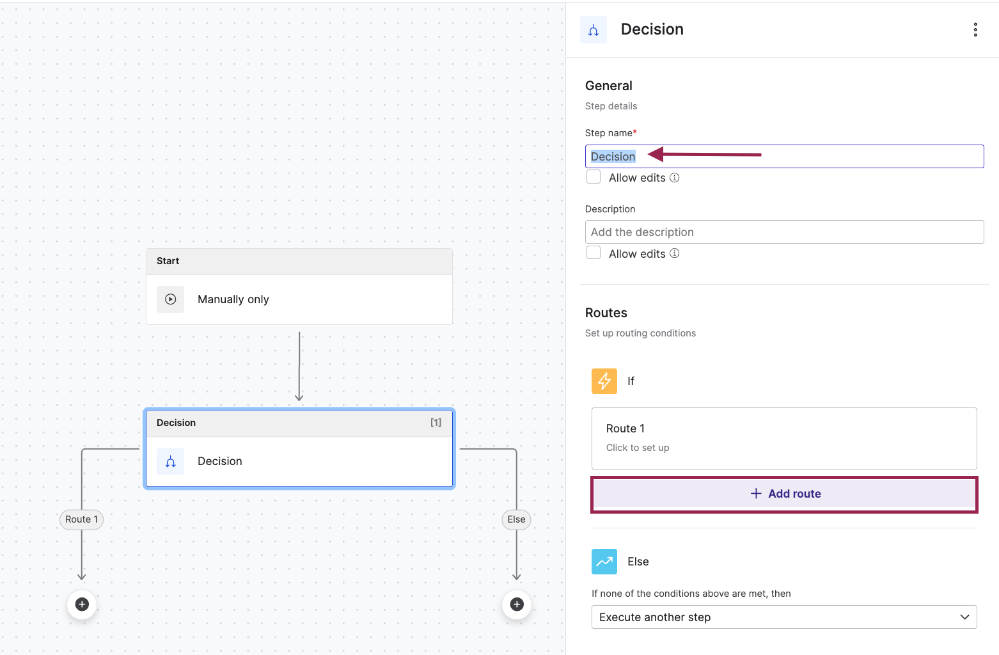The width and height of the screenshot is (999, 655).
Task: Open Route 1 card to set up
Action: tap(784, 438)
